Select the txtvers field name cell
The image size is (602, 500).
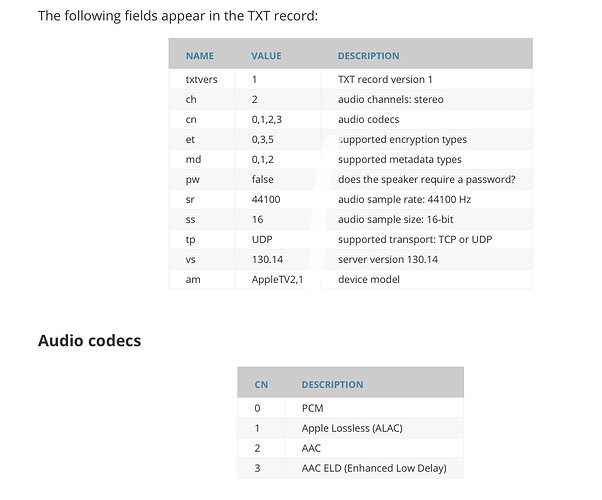pyautogui.click(x=200, y=79)
